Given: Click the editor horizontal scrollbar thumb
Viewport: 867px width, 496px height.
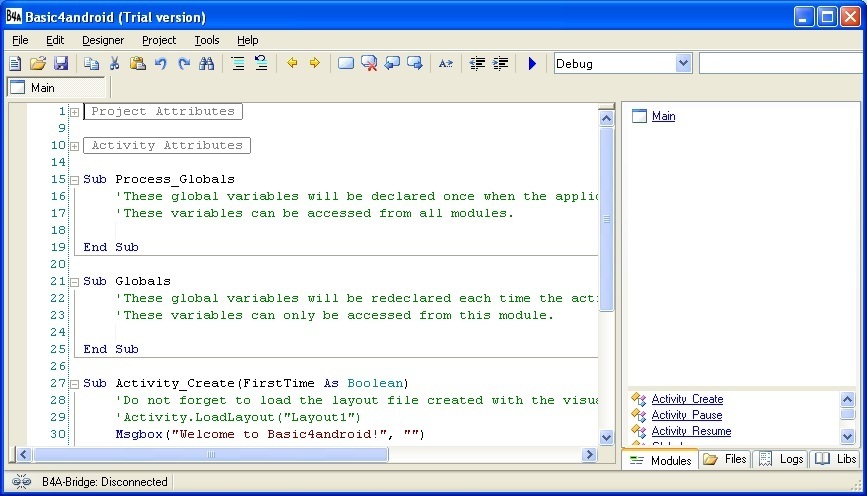Looking at the screenshot, I should pyautogui.click(x=211, y=455).
